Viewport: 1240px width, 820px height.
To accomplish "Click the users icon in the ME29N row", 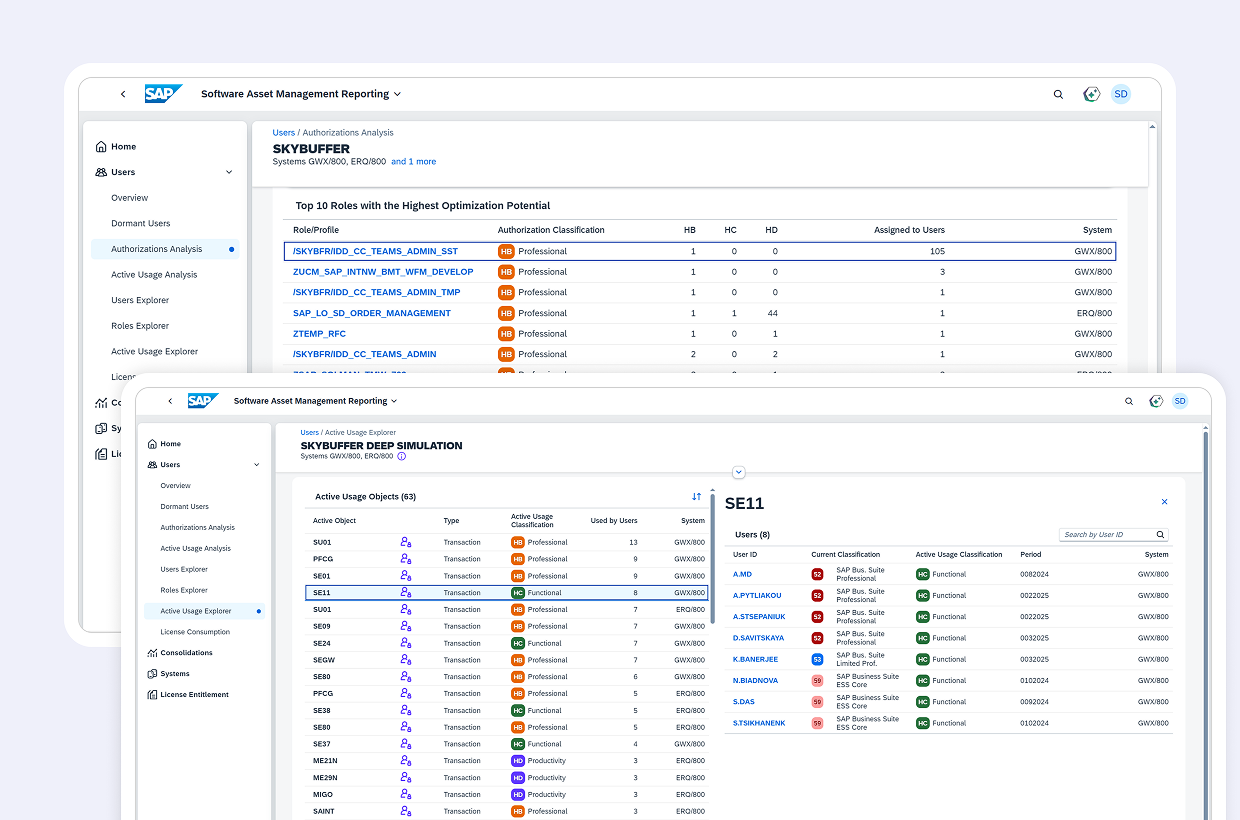I will [x=406, y=777].
